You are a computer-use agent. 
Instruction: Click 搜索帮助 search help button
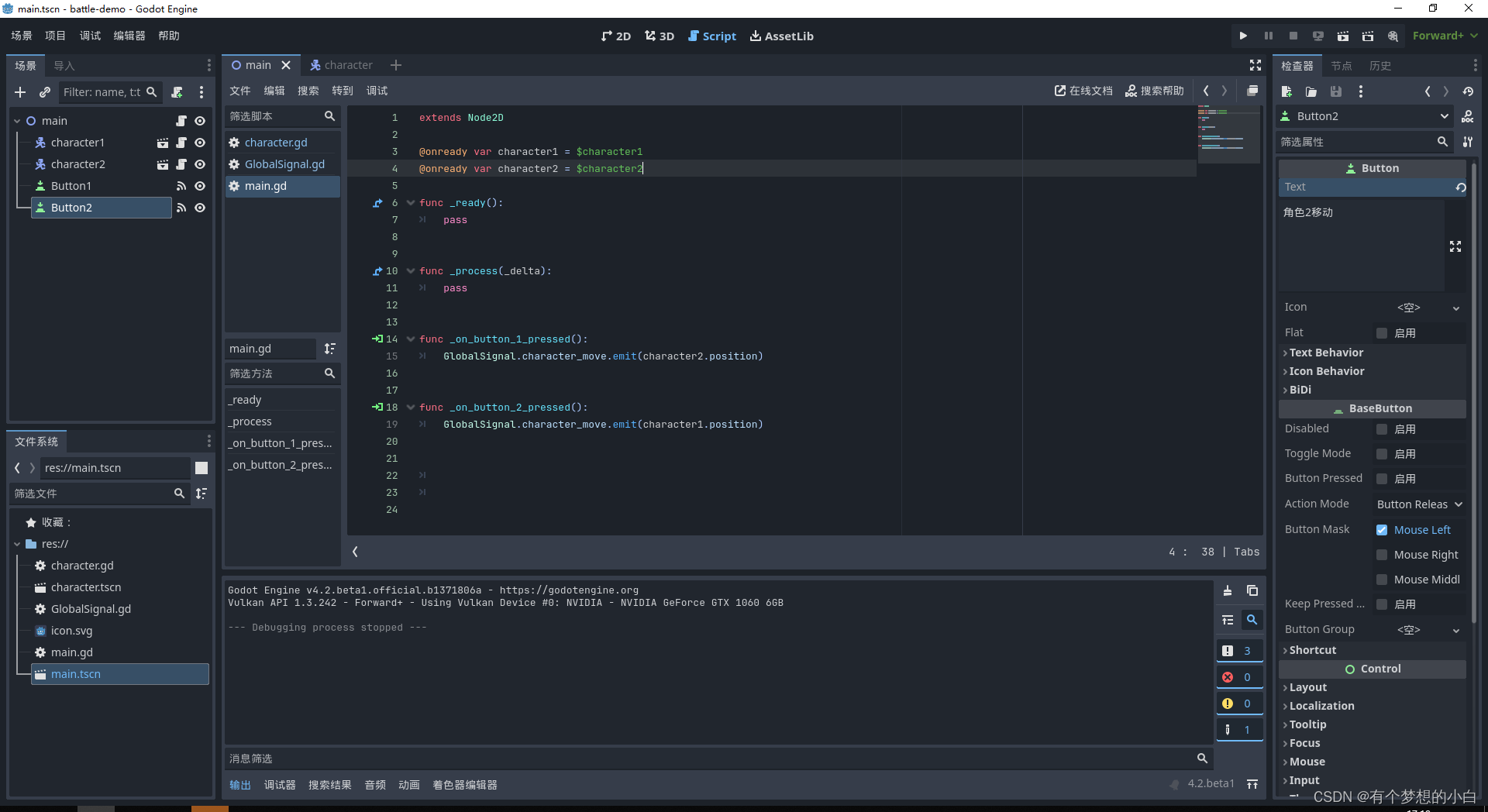(1154, 91)
